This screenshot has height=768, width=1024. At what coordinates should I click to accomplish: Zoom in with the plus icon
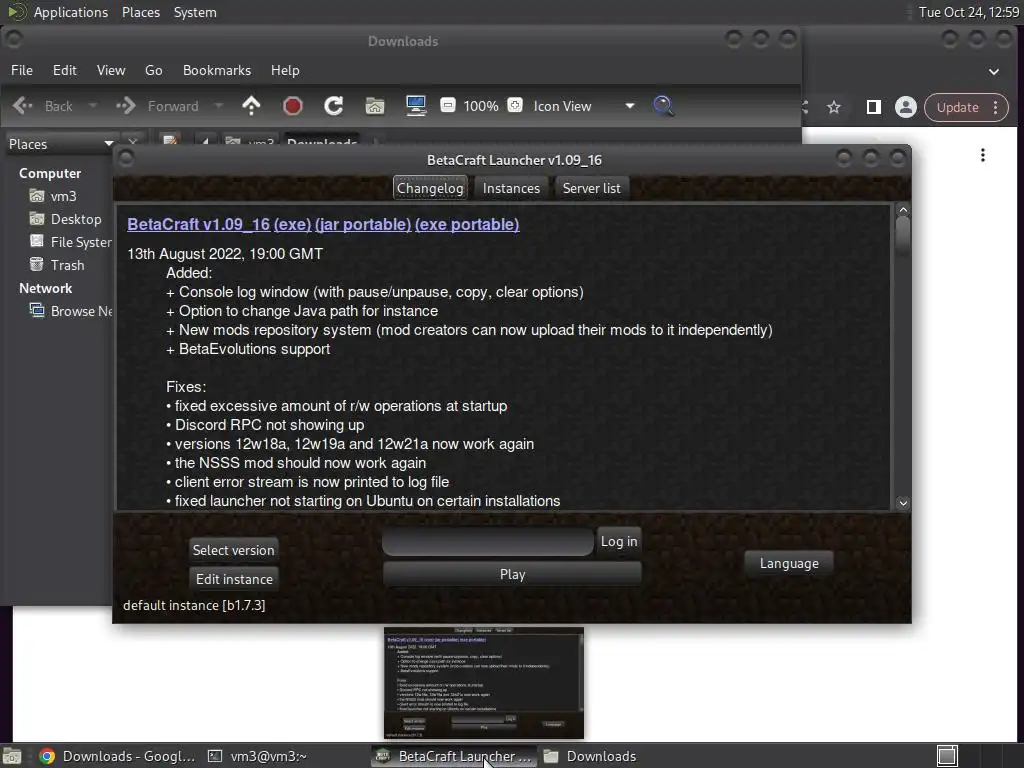515,105
